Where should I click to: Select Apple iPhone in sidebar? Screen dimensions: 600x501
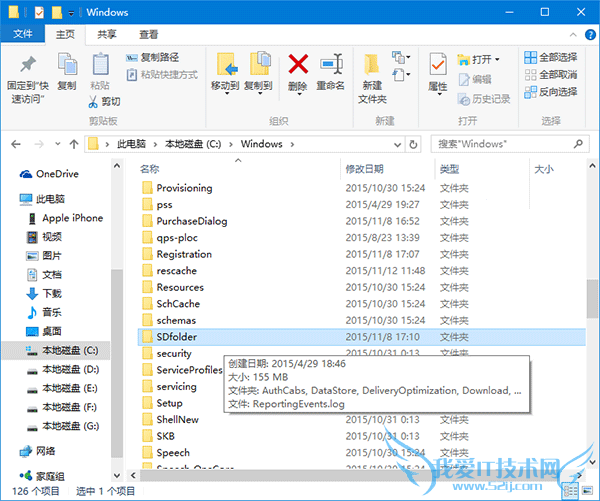pyautogui.click(x=65, y=218)
